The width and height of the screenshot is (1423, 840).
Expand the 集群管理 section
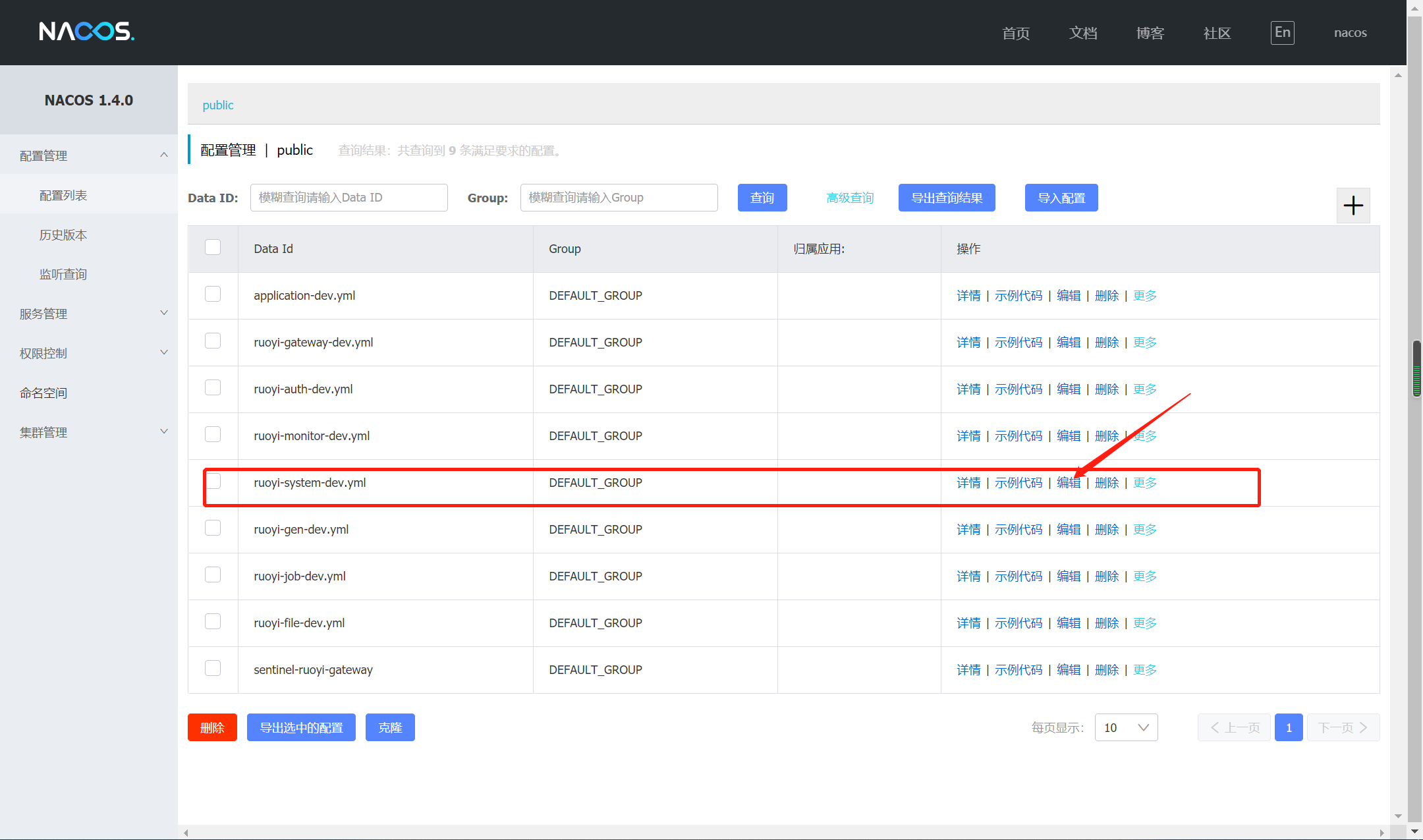43,432
